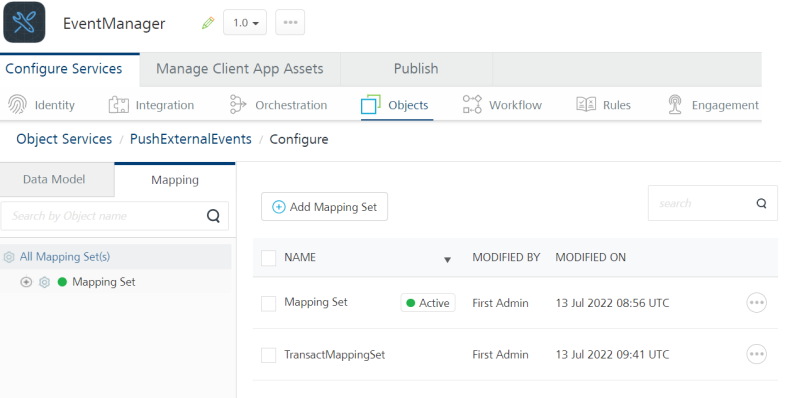
Task: Open the 1.0 version dropdown
Action: tap(245, 23)
